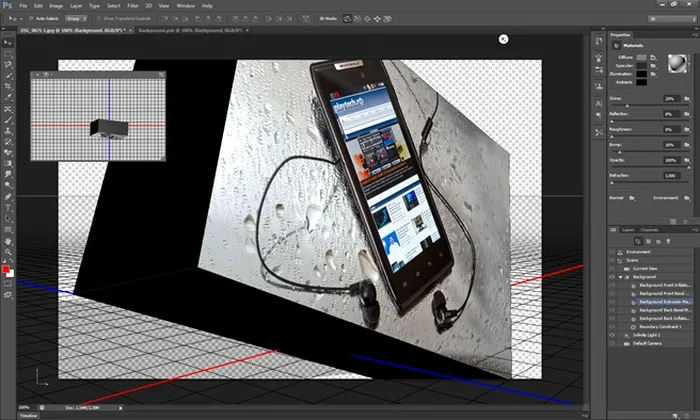Select the Clone Stamp tool
700x420 pixels.
click(8, 131)
